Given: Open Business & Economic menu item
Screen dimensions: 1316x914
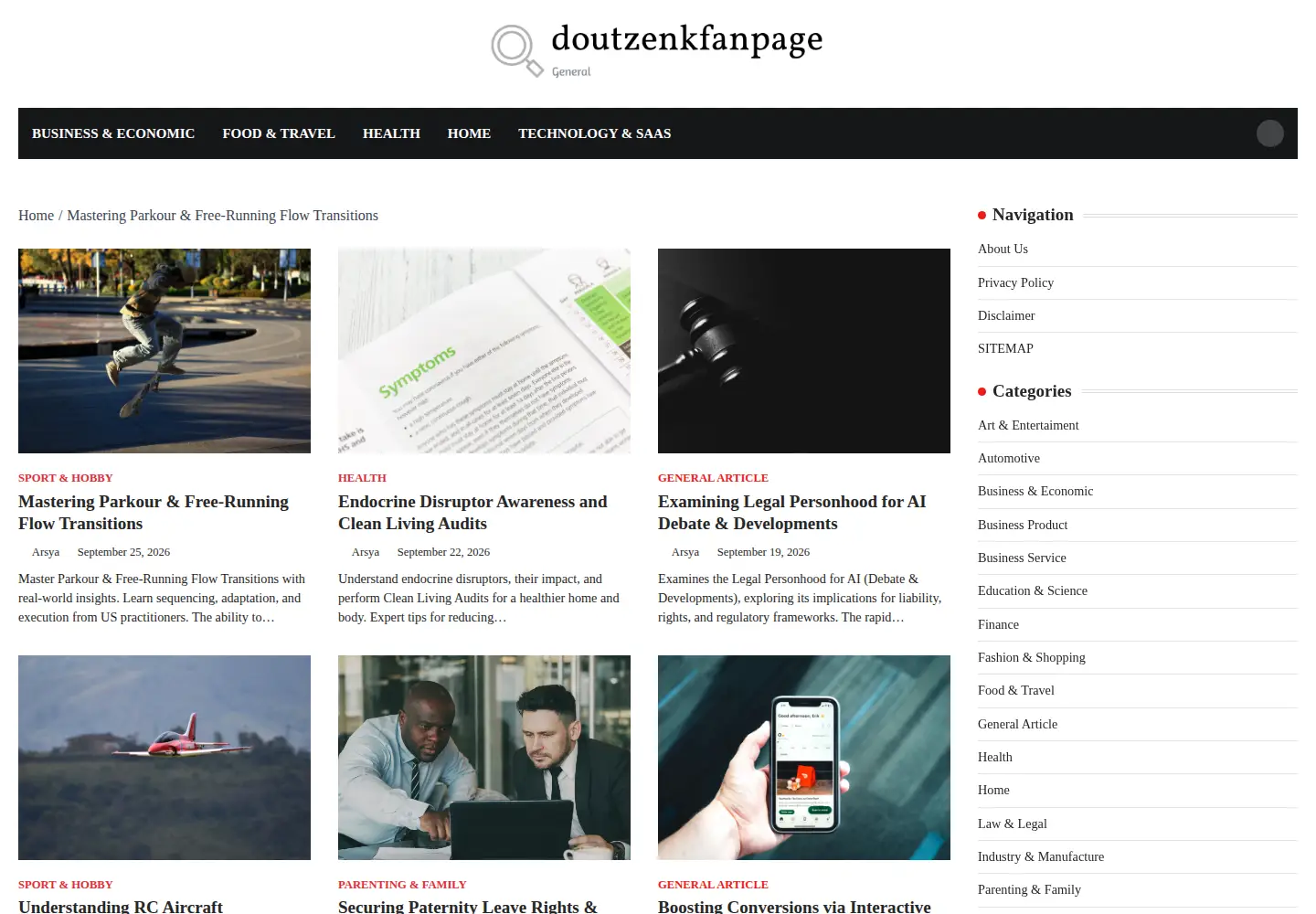Looking at the screenshot, I should click(x=113, y=133).
